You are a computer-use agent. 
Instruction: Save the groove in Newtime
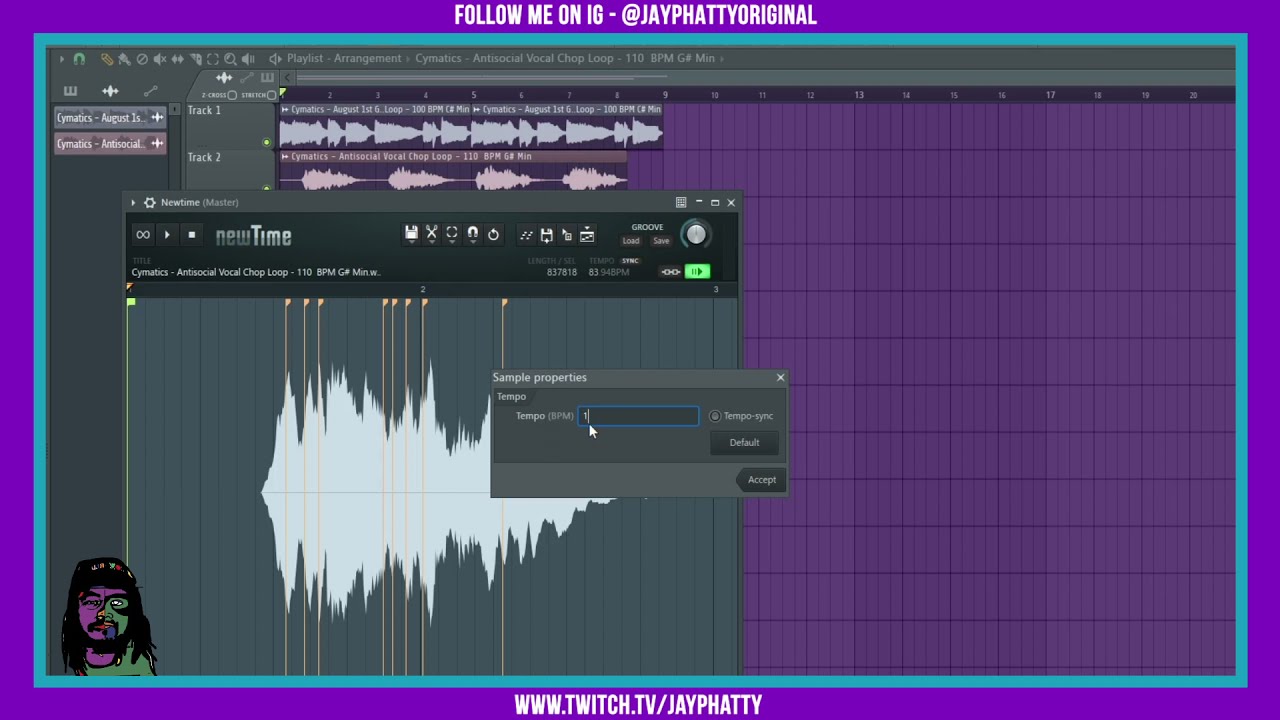click(x=661, y=241)
